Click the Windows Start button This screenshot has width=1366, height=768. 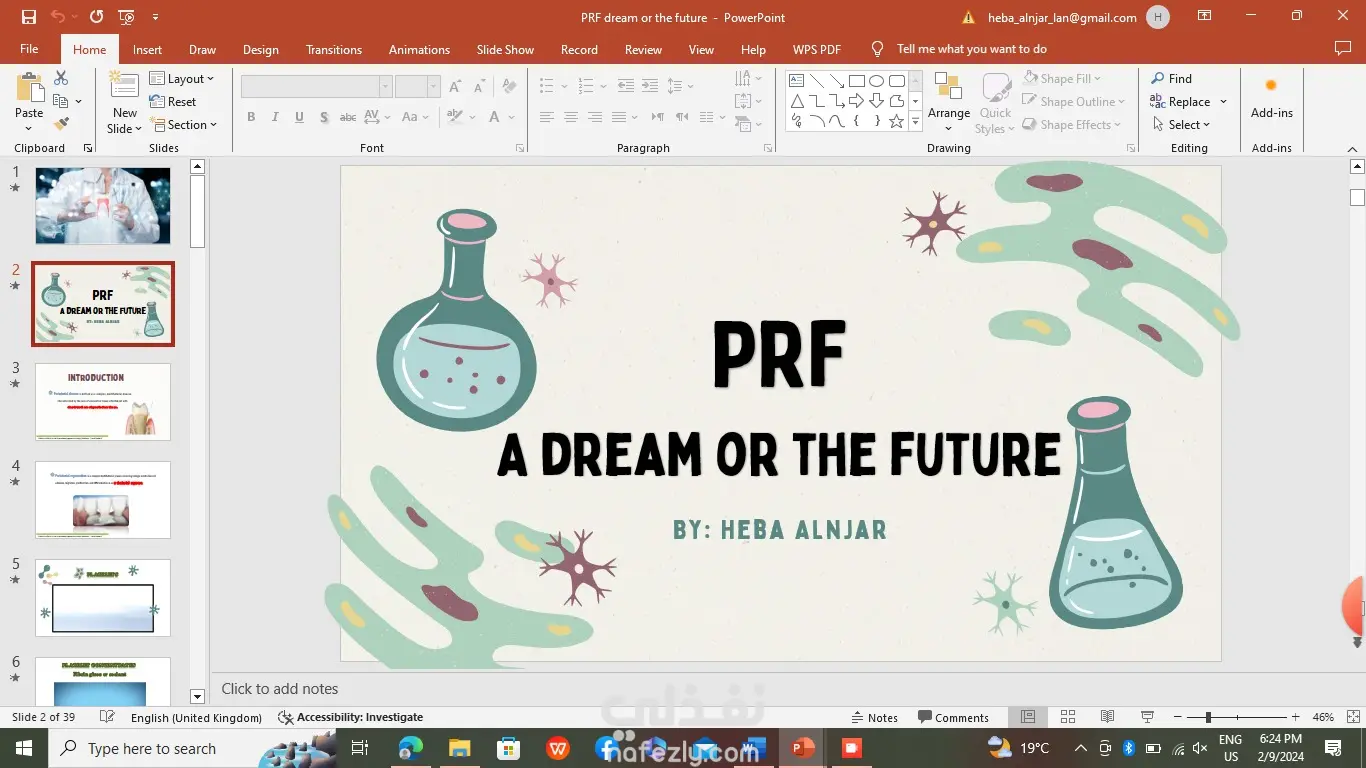pos(22,748)
